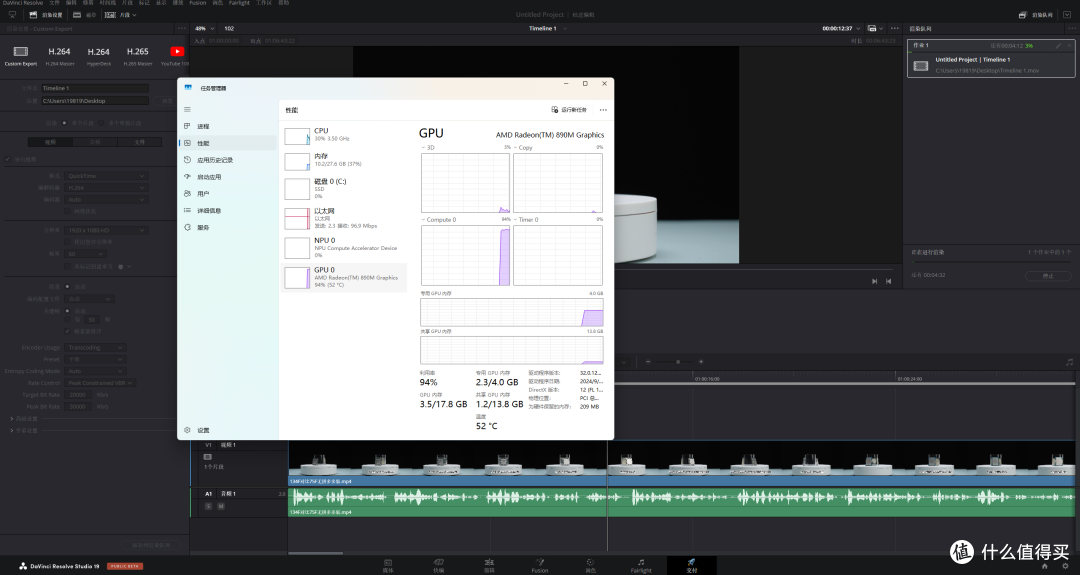1080x575 pixels.
Task: Open the Fusion menu in menu bar
Action: [198, 3]
